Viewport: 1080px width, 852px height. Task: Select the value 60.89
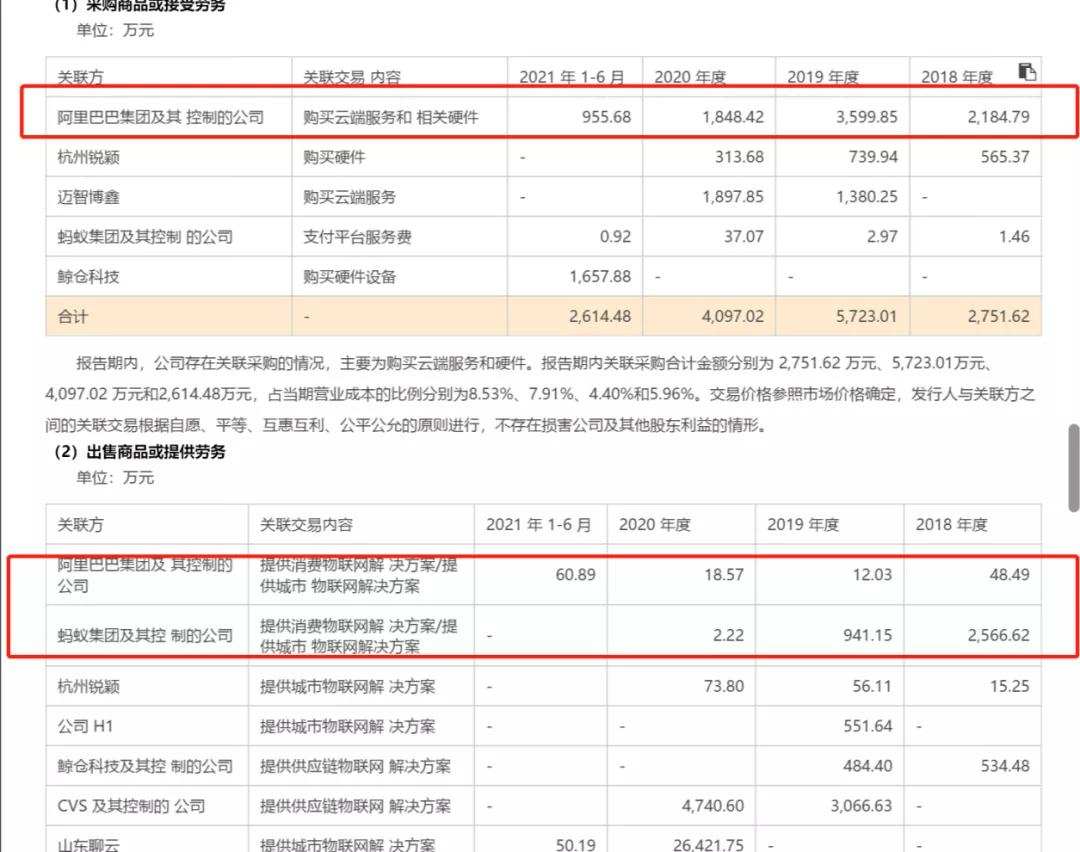[575, 574]
